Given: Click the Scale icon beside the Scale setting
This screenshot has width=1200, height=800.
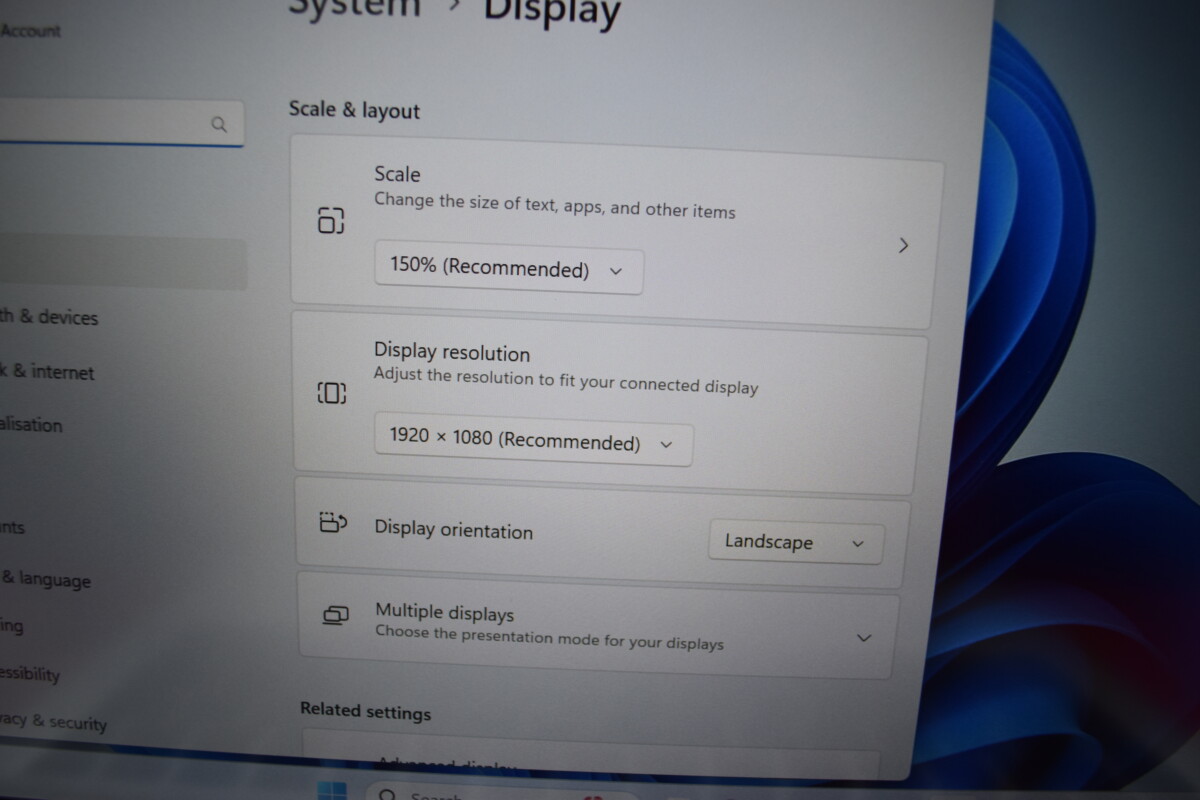Looking at the screenshot, I should 331,220.
